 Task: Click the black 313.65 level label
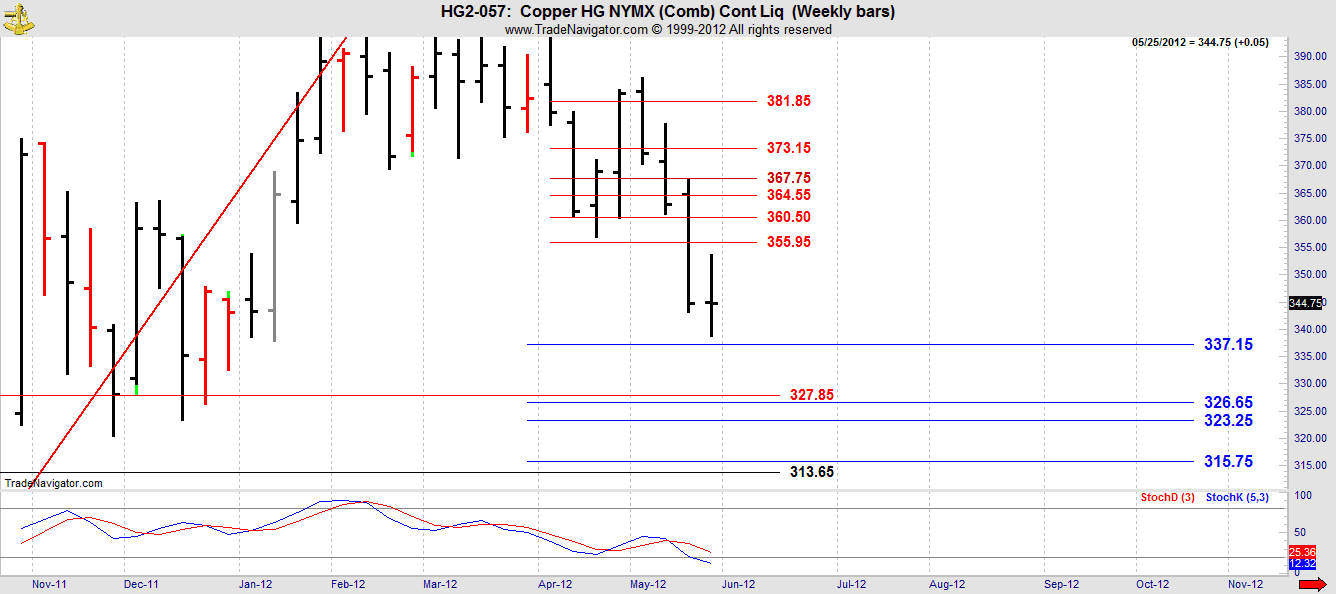point(811,472)
